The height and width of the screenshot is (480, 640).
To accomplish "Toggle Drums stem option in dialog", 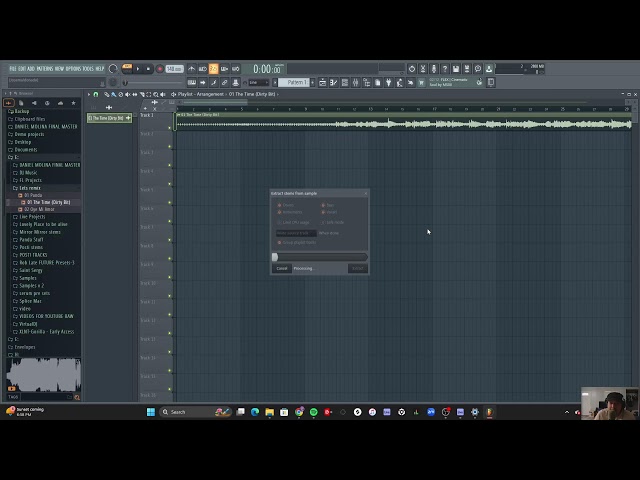I will point(286,205).
